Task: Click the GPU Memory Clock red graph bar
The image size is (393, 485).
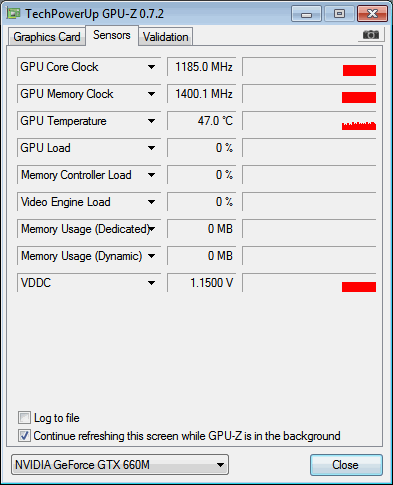Action: [359, 97]
